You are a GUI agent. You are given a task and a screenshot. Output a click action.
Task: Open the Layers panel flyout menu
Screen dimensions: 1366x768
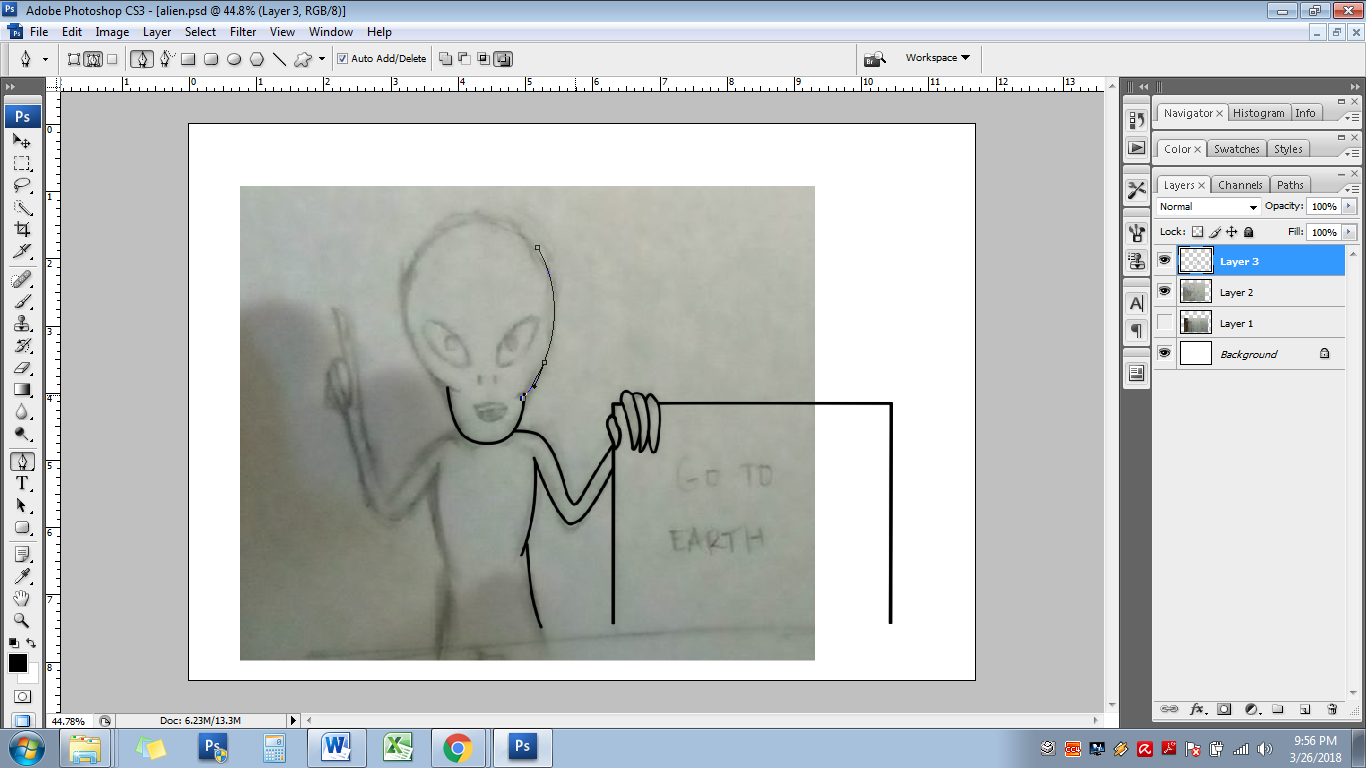pos(1353,188)
